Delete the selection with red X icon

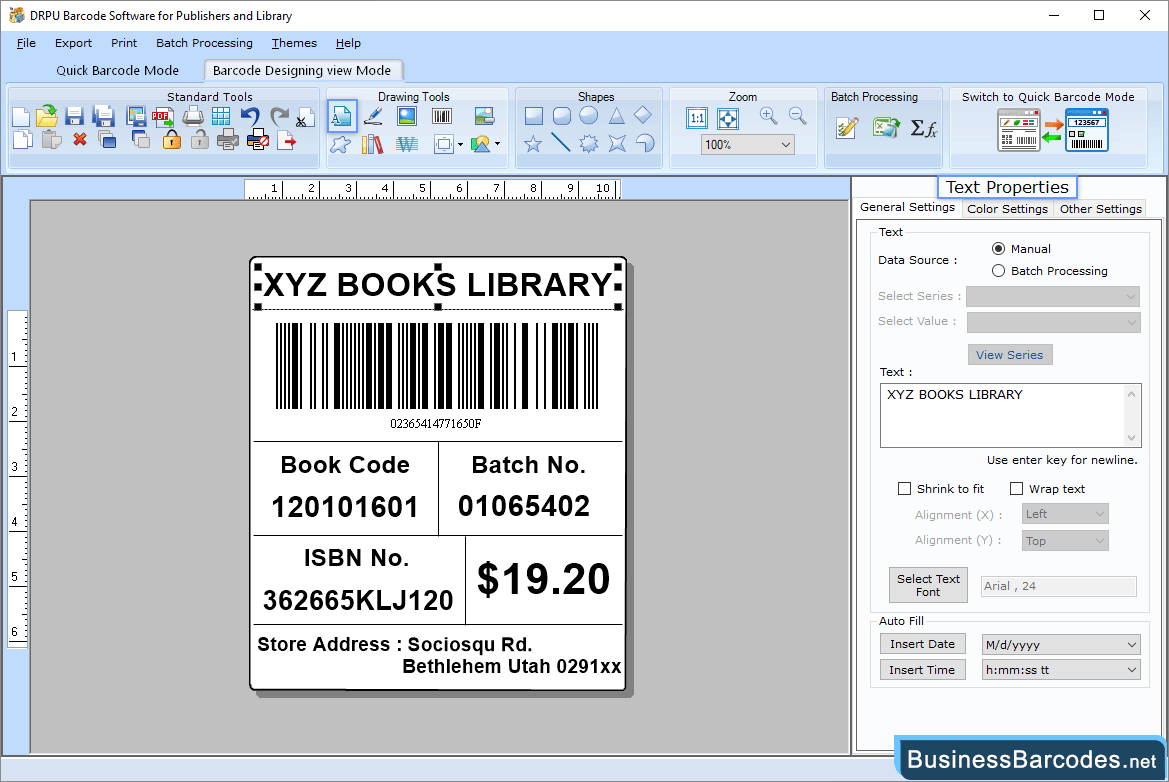click(80, 139)
